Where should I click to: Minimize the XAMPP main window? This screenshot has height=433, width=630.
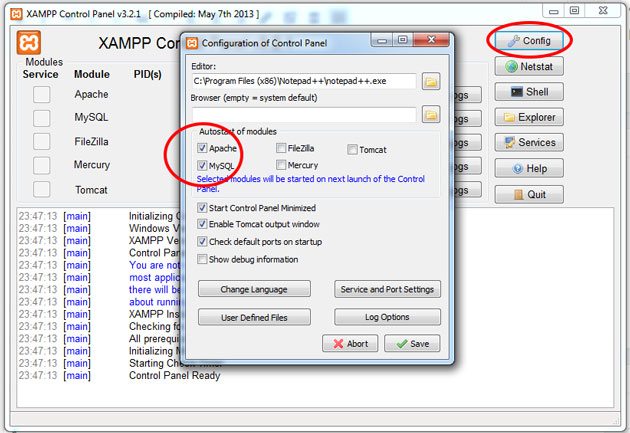[554, 11]
